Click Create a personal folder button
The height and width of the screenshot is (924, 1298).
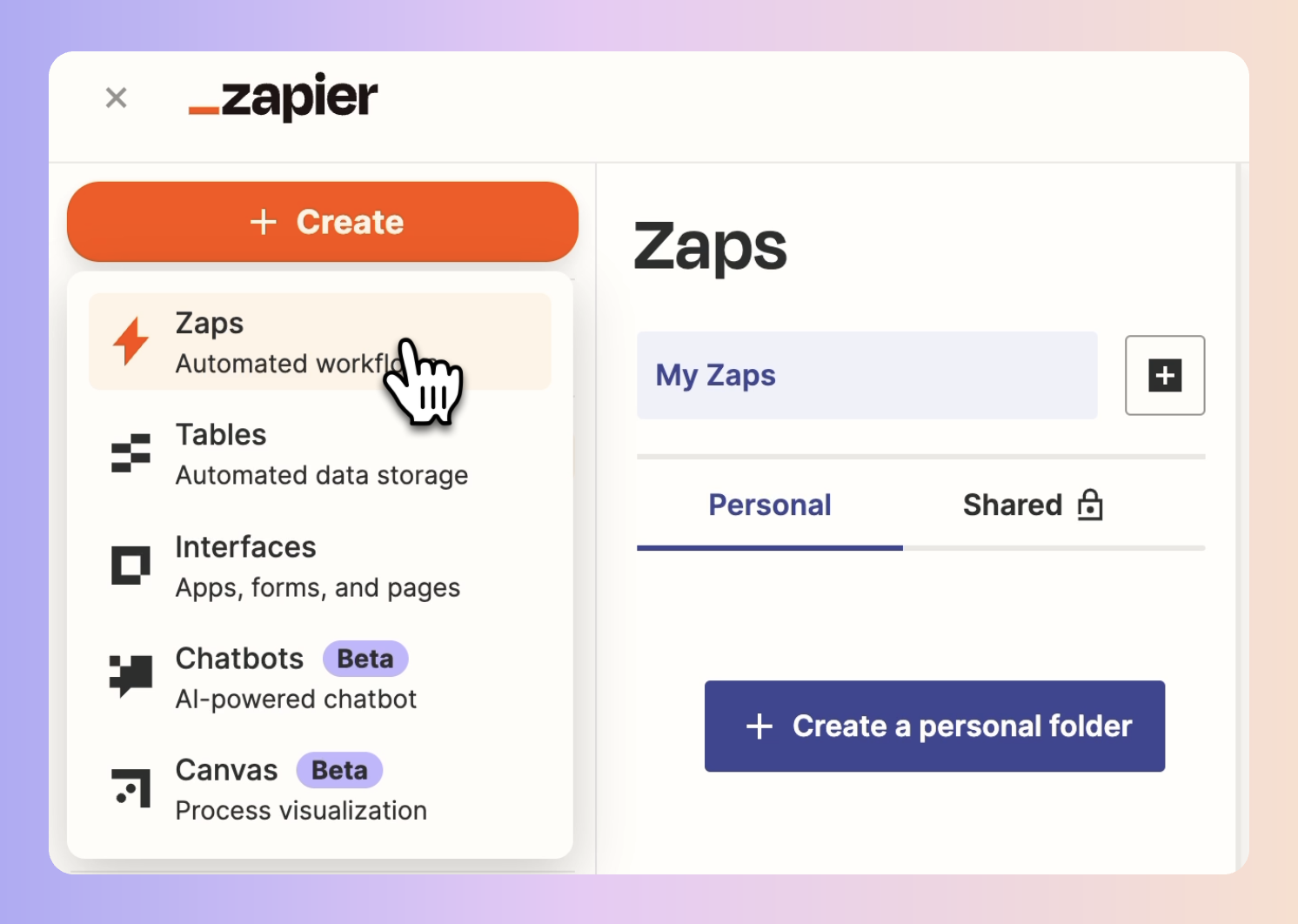point(934,726)
